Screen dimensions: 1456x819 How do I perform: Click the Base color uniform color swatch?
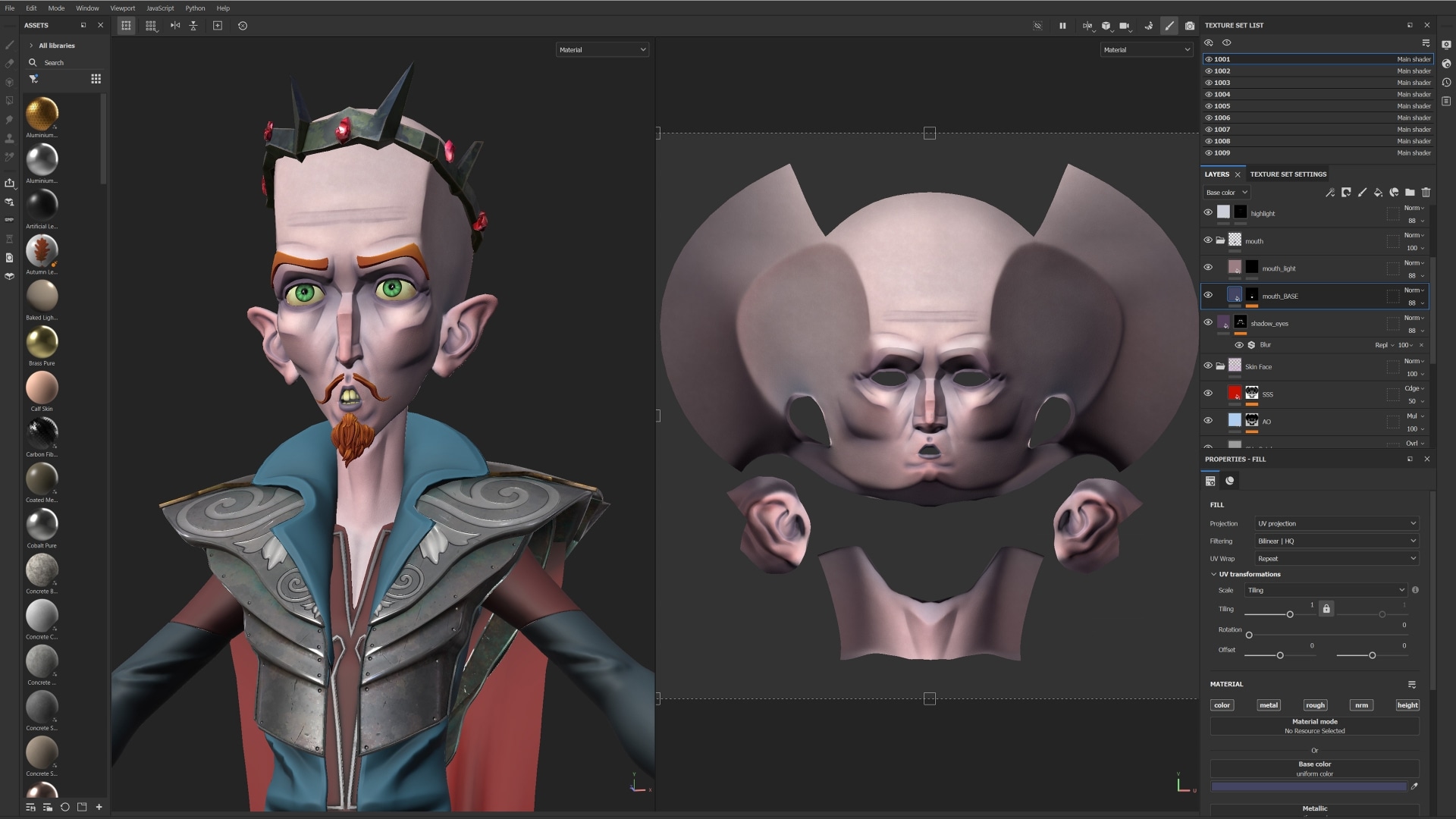(1309, 786)
